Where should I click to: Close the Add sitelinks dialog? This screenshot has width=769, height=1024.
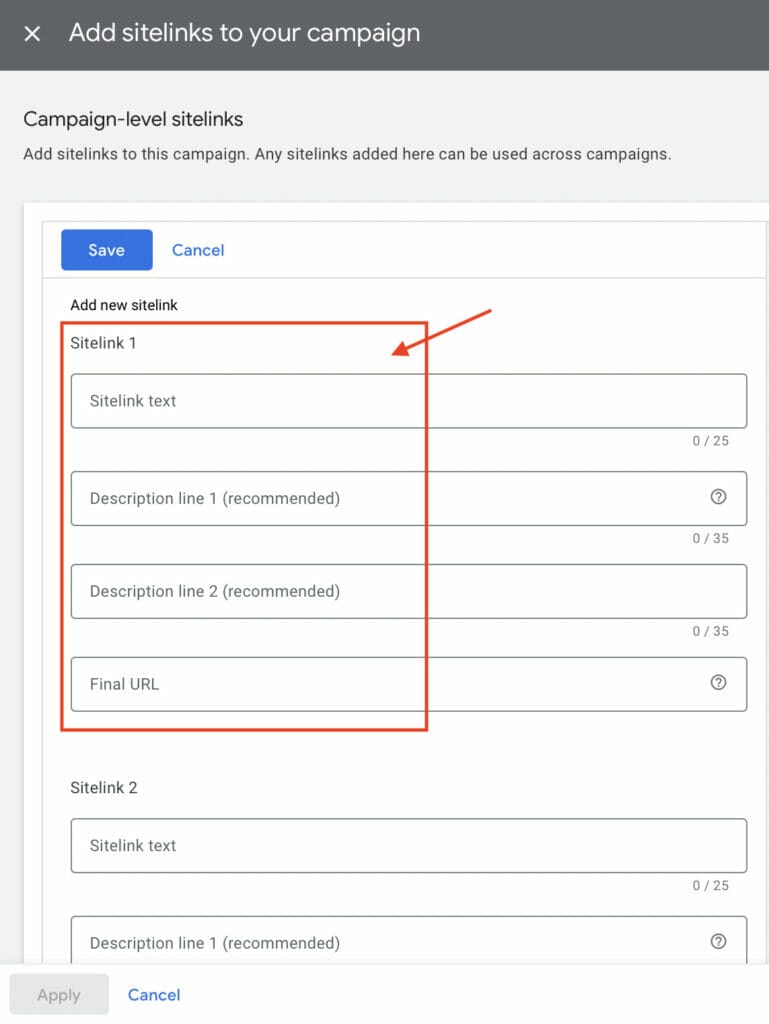click(x=32, y=34)
